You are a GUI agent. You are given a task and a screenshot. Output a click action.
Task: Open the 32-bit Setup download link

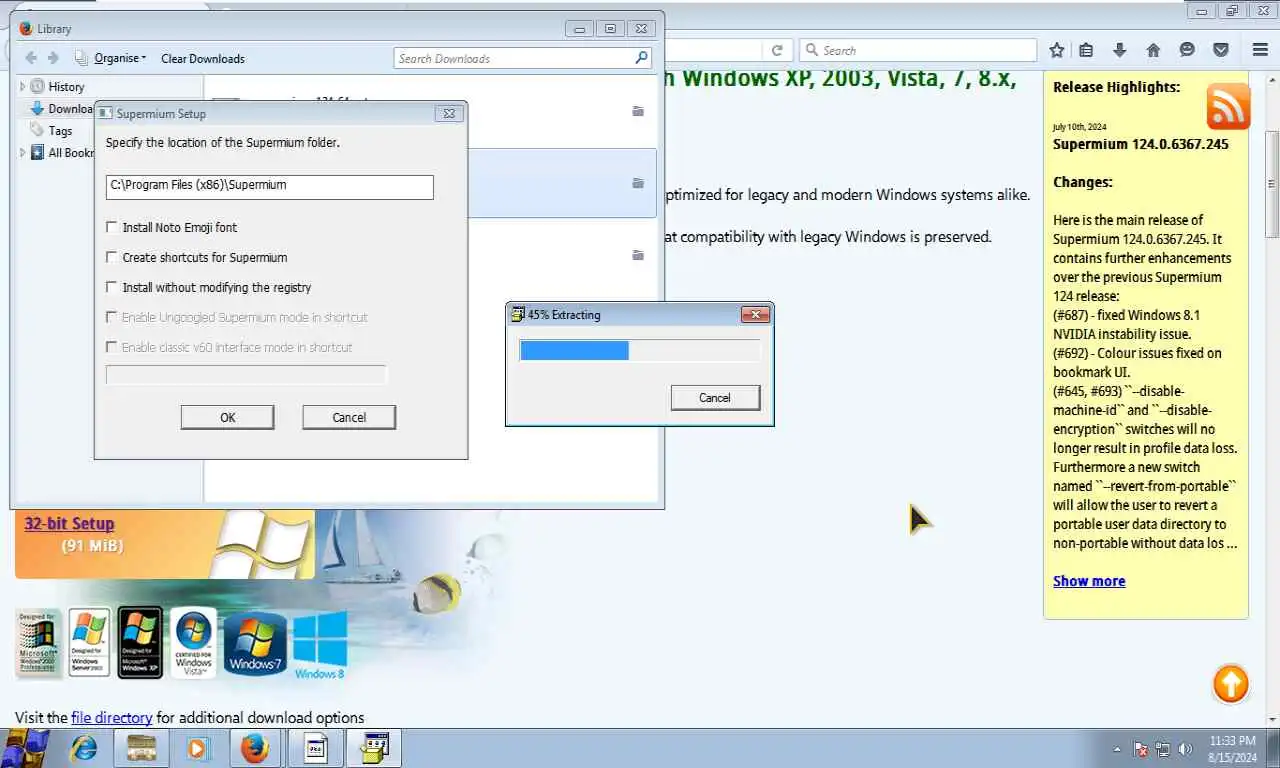69,523
